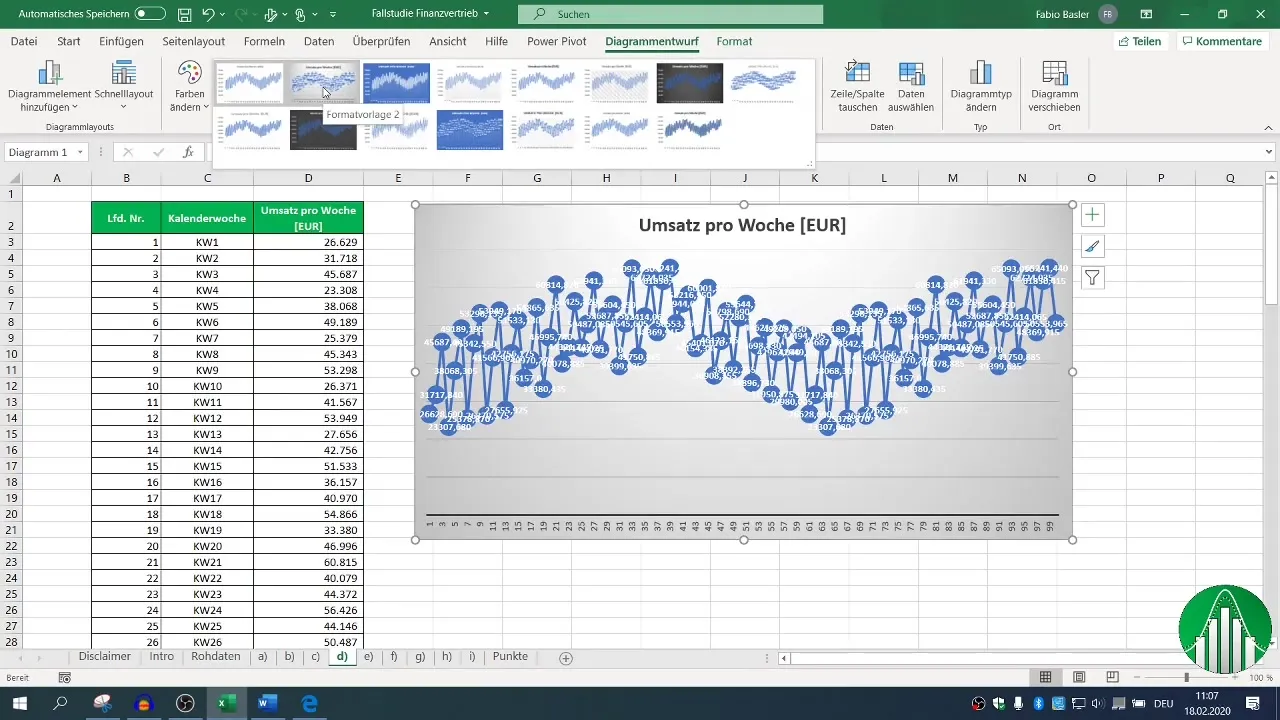The height and width of the screenshot is (720, 1280).
Task: Switch to the Rohdaten sheet tab
Action: (x=216, y=657)
